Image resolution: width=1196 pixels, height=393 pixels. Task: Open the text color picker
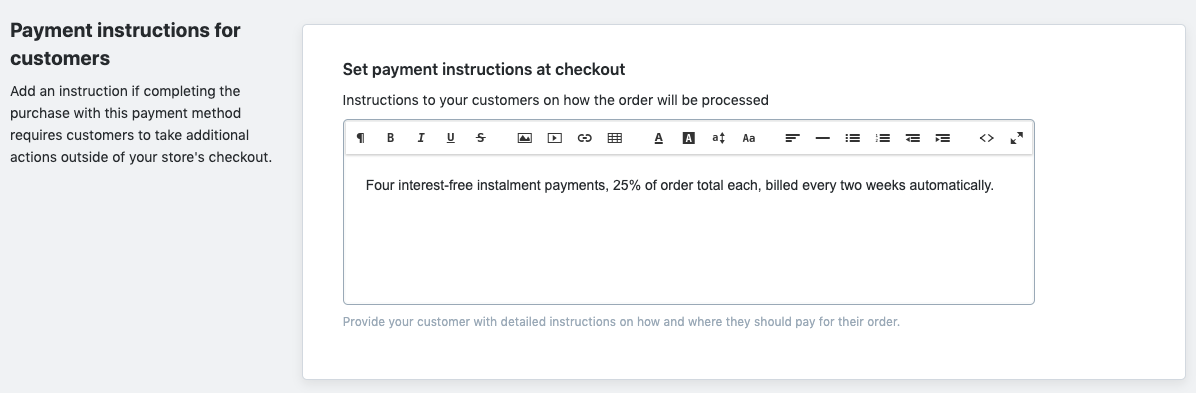click(x=659, y=138)
